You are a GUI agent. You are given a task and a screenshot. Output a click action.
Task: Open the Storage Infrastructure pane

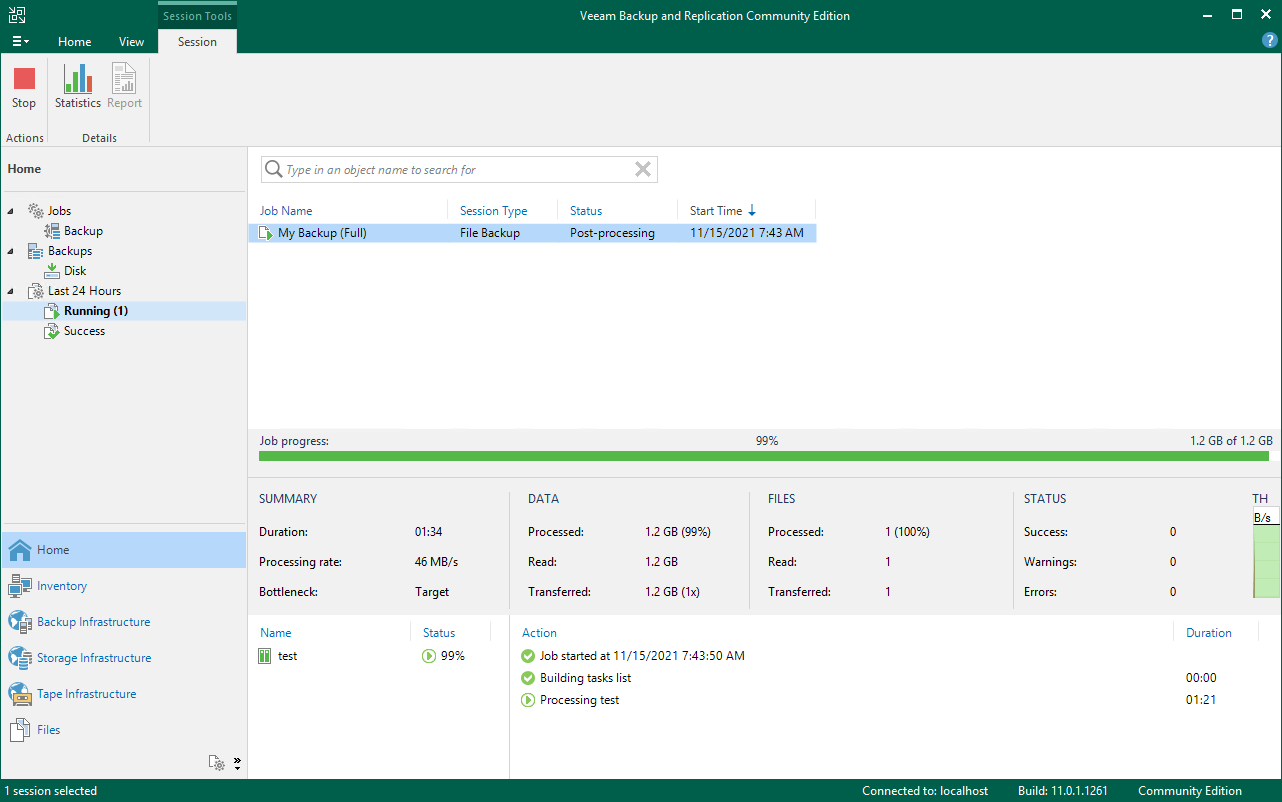tap(123, 658)
